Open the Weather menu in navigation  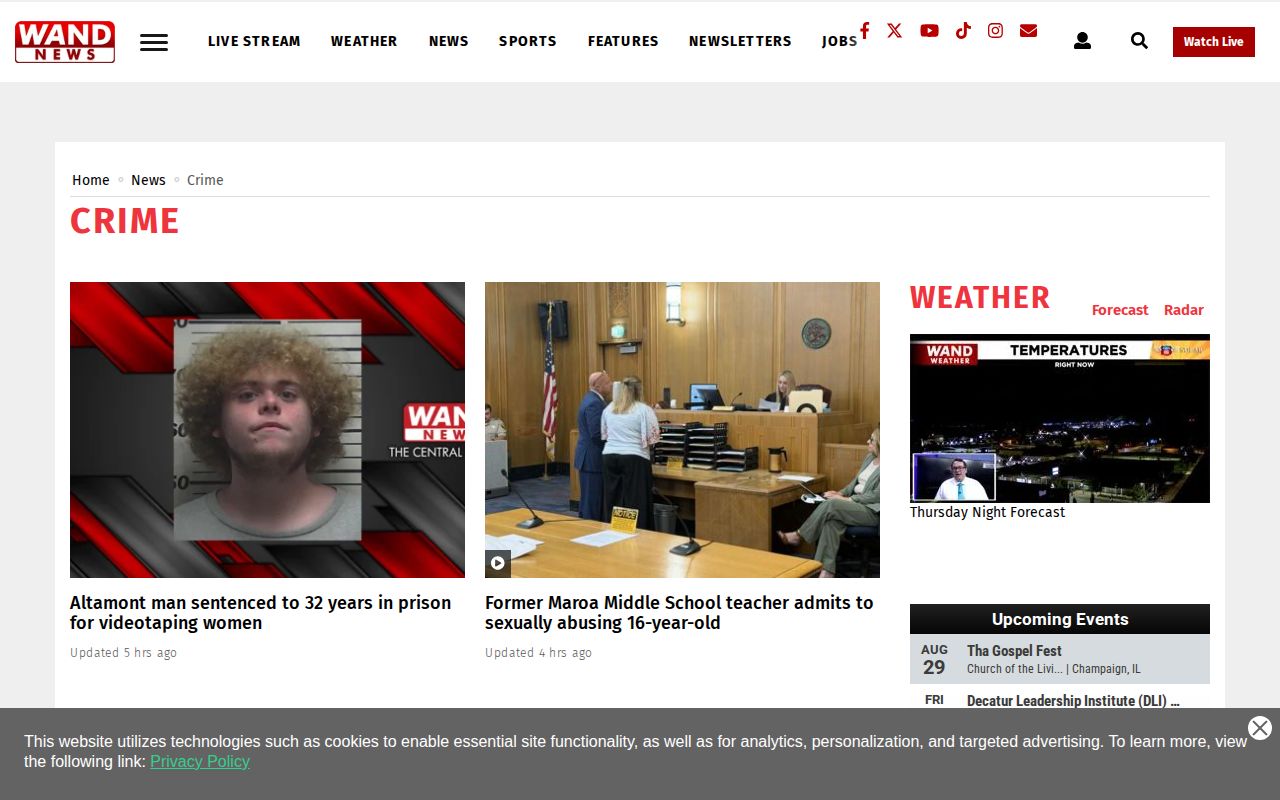click(364, 41)
